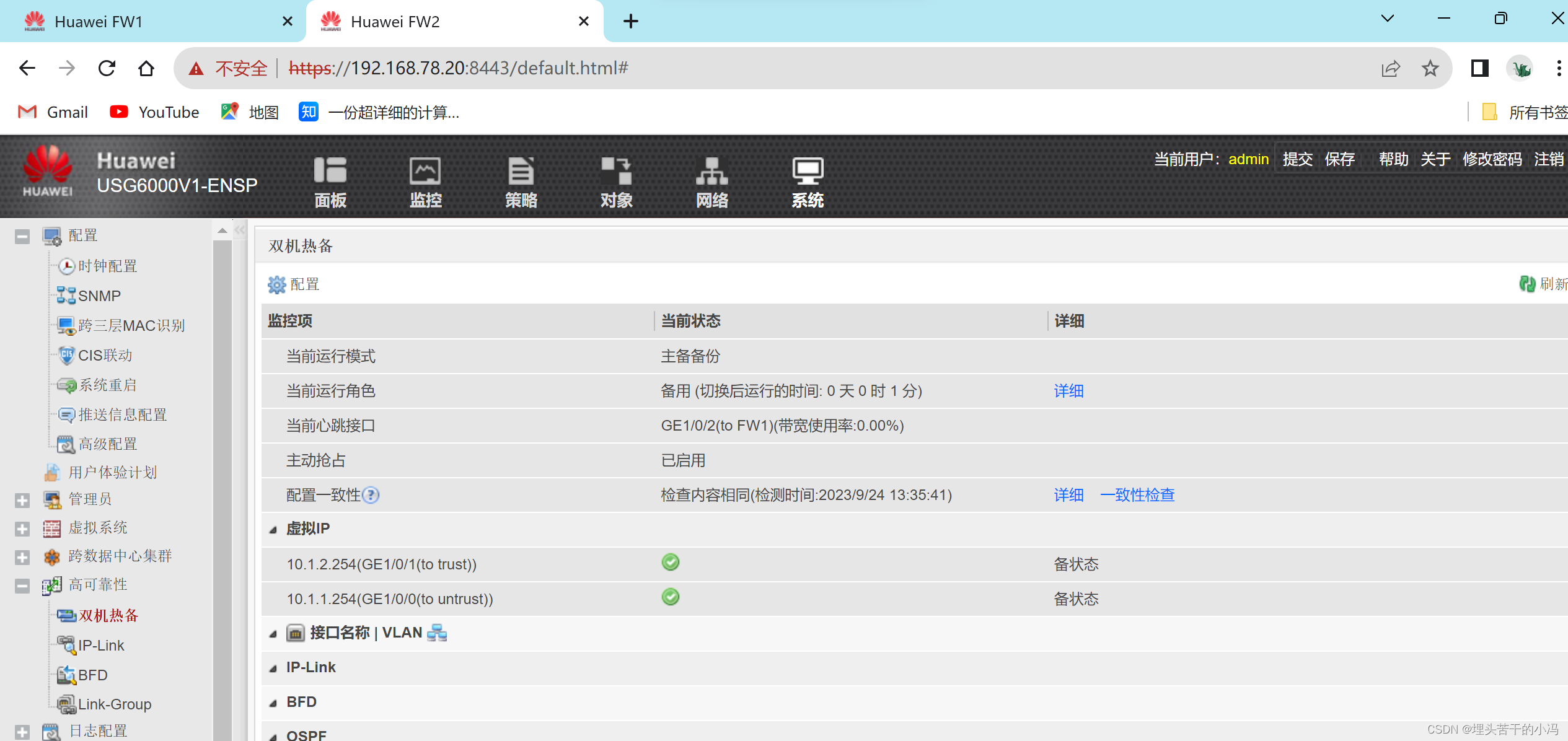1568x741 pixels.
Task: Open the 网络 network icon
Action: click(711, 172)
